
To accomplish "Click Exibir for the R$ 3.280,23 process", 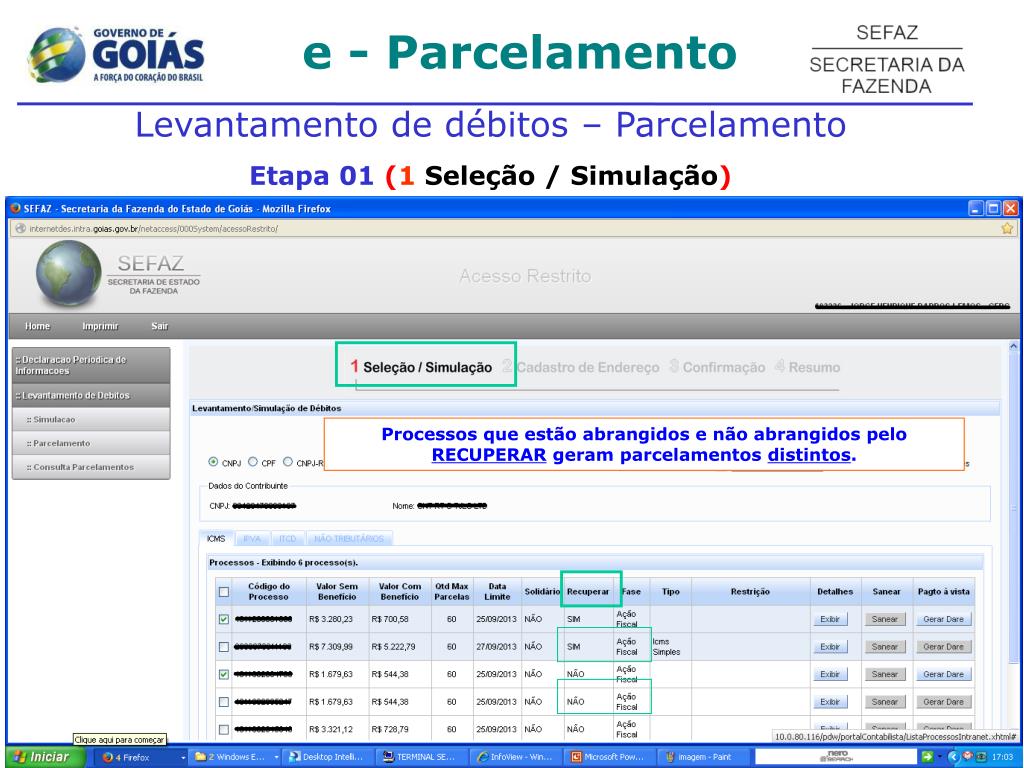I will (830, 619).
